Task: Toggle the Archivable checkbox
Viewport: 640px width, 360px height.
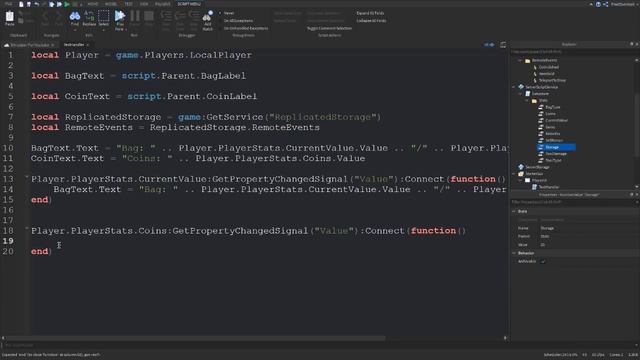Action: (543, 261)
